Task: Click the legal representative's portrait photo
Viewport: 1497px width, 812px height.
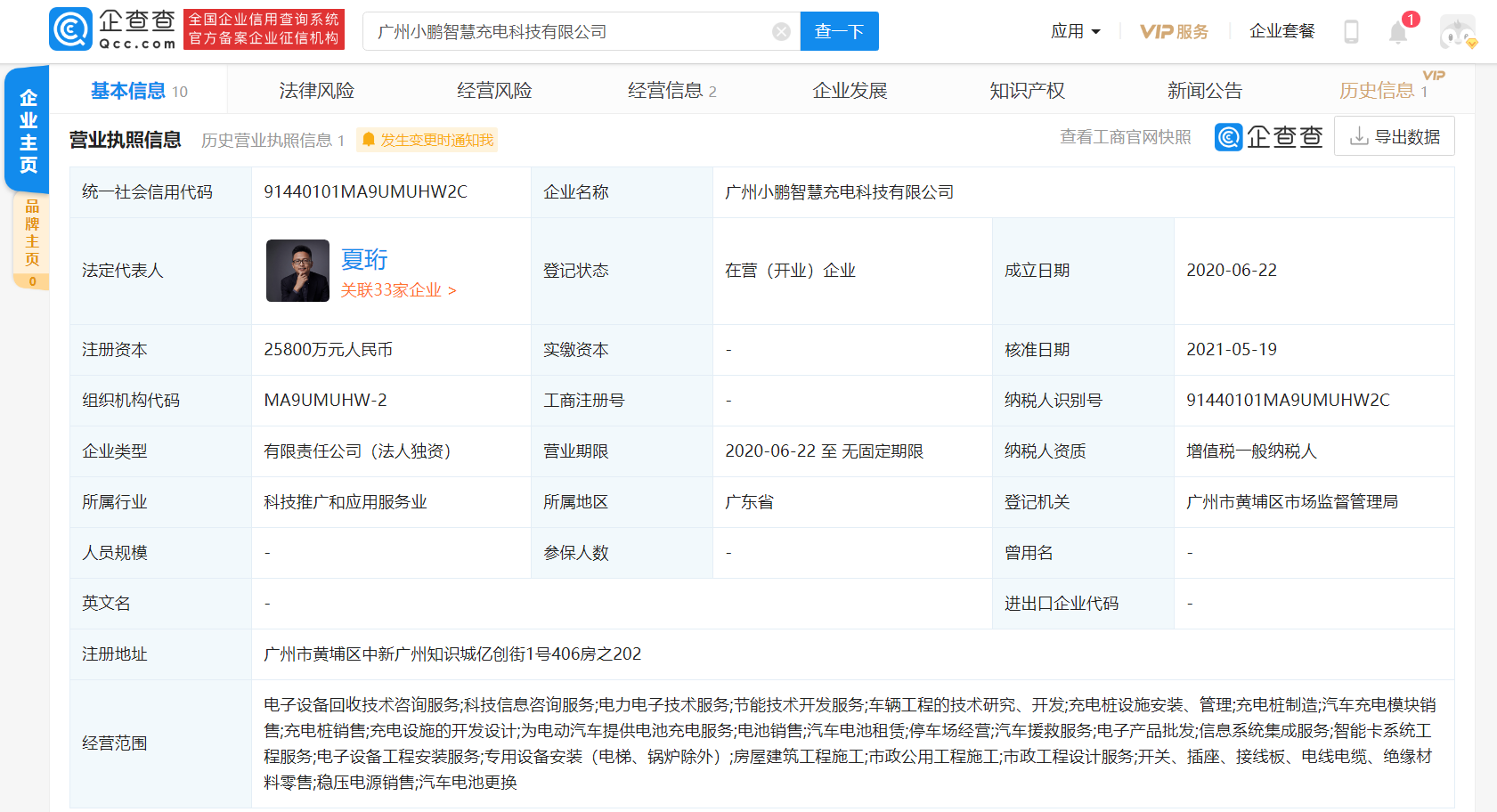Action: click(297, 270)
